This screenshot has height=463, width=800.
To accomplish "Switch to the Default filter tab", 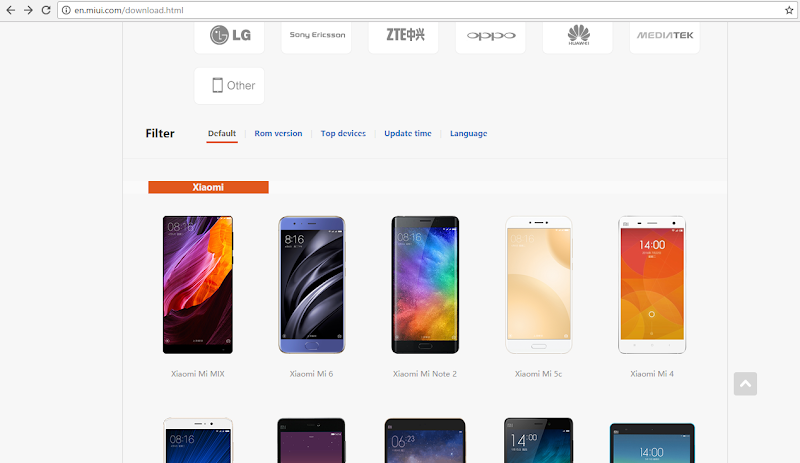I will [x=222, y=133].
